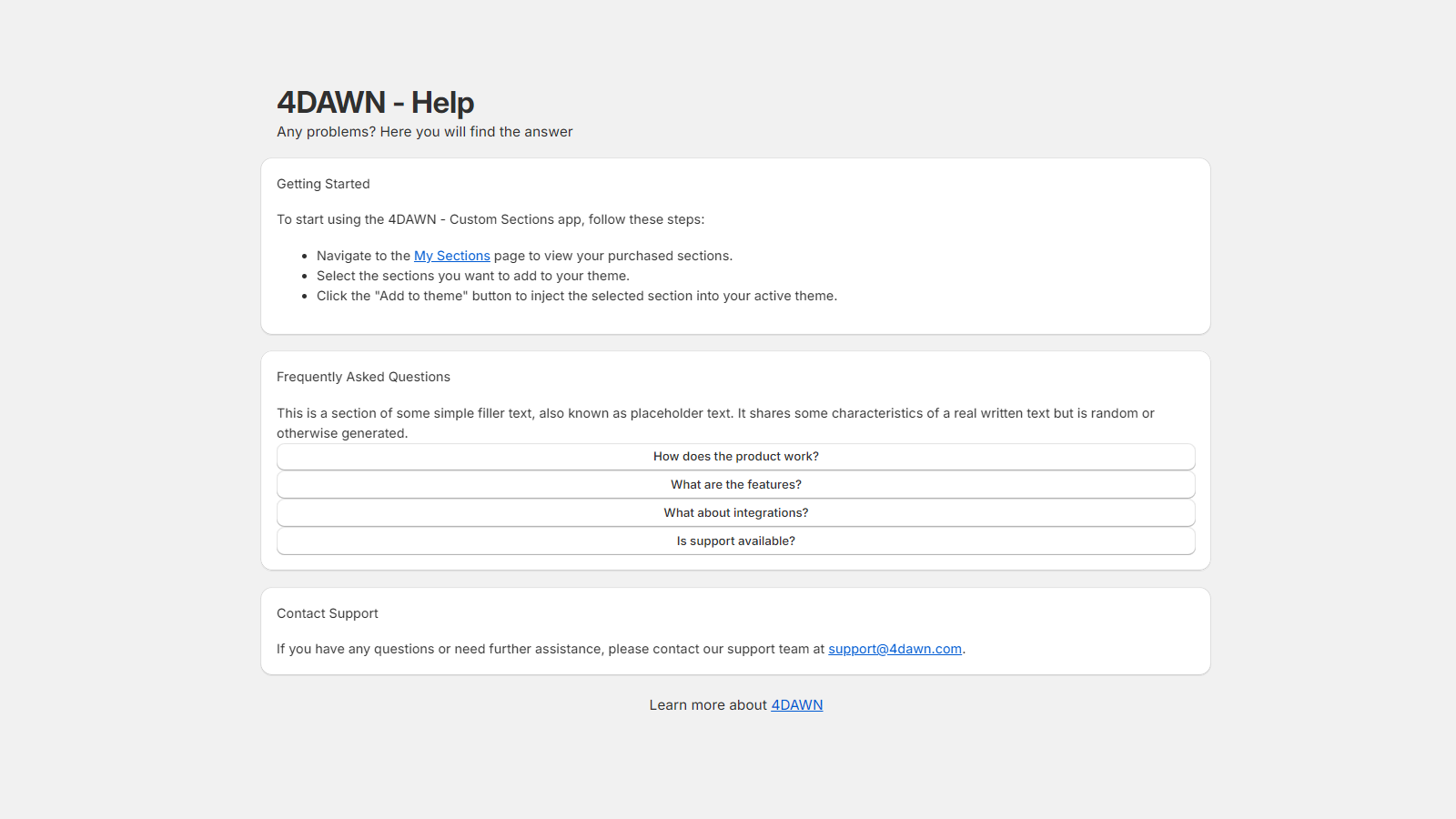Open the 4DAWN link at page bottom

point(797,705)
